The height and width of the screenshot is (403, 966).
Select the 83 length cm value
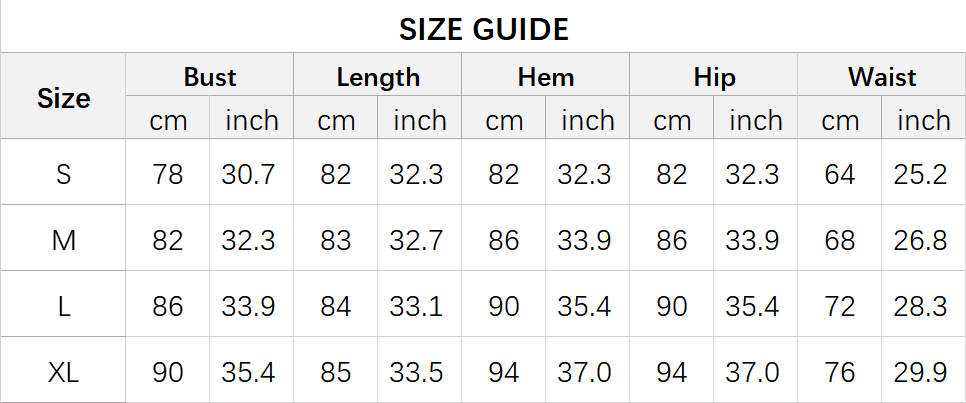336,240
